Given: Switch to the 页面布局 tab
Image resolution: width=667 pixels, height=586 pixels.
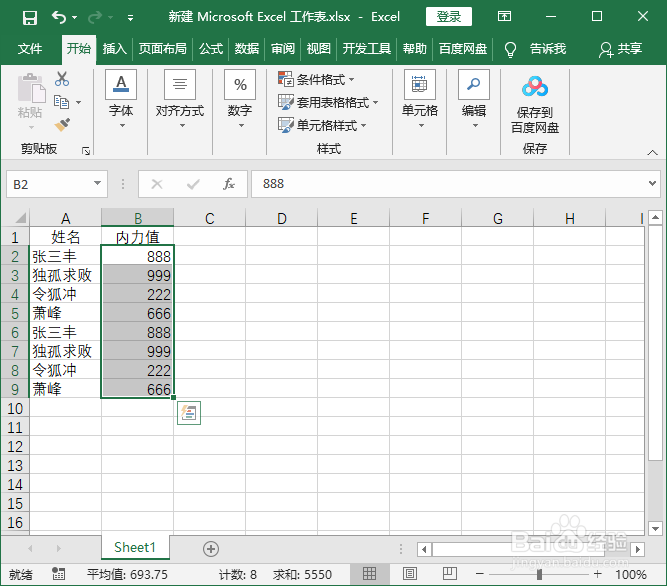Looking at the screenshot, I should coord(162,48).
